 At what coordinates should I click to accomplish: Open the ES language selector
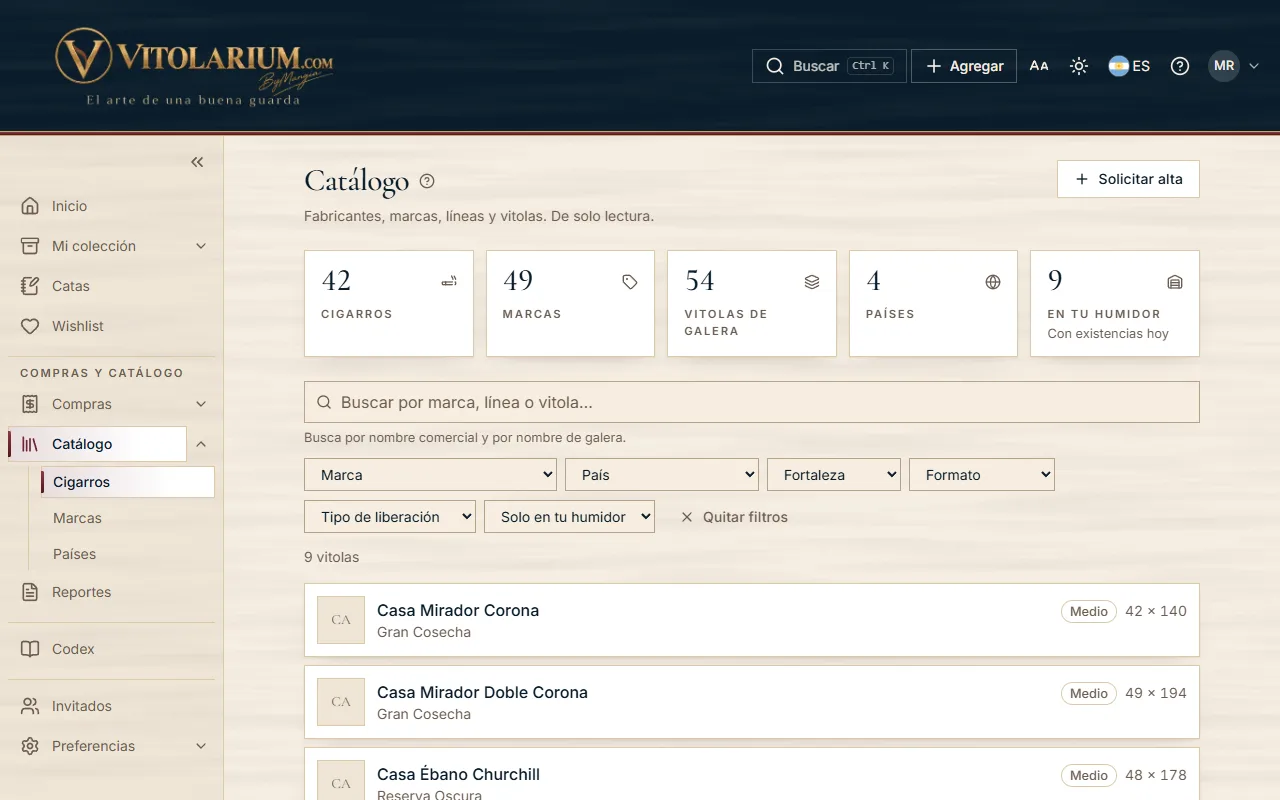(x=1129, y=66)
